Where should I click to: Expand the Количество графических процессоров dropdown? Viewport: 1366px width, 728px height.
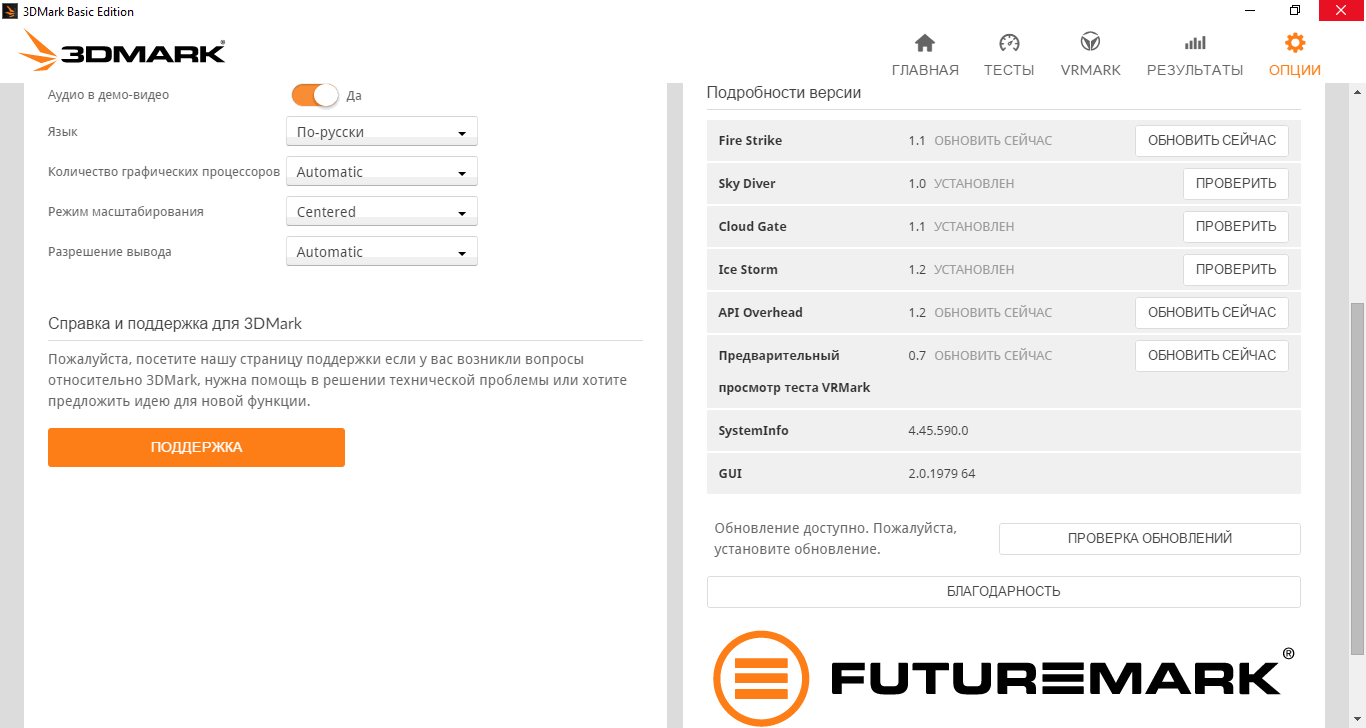pyautogui.click(x=382, y=172)
